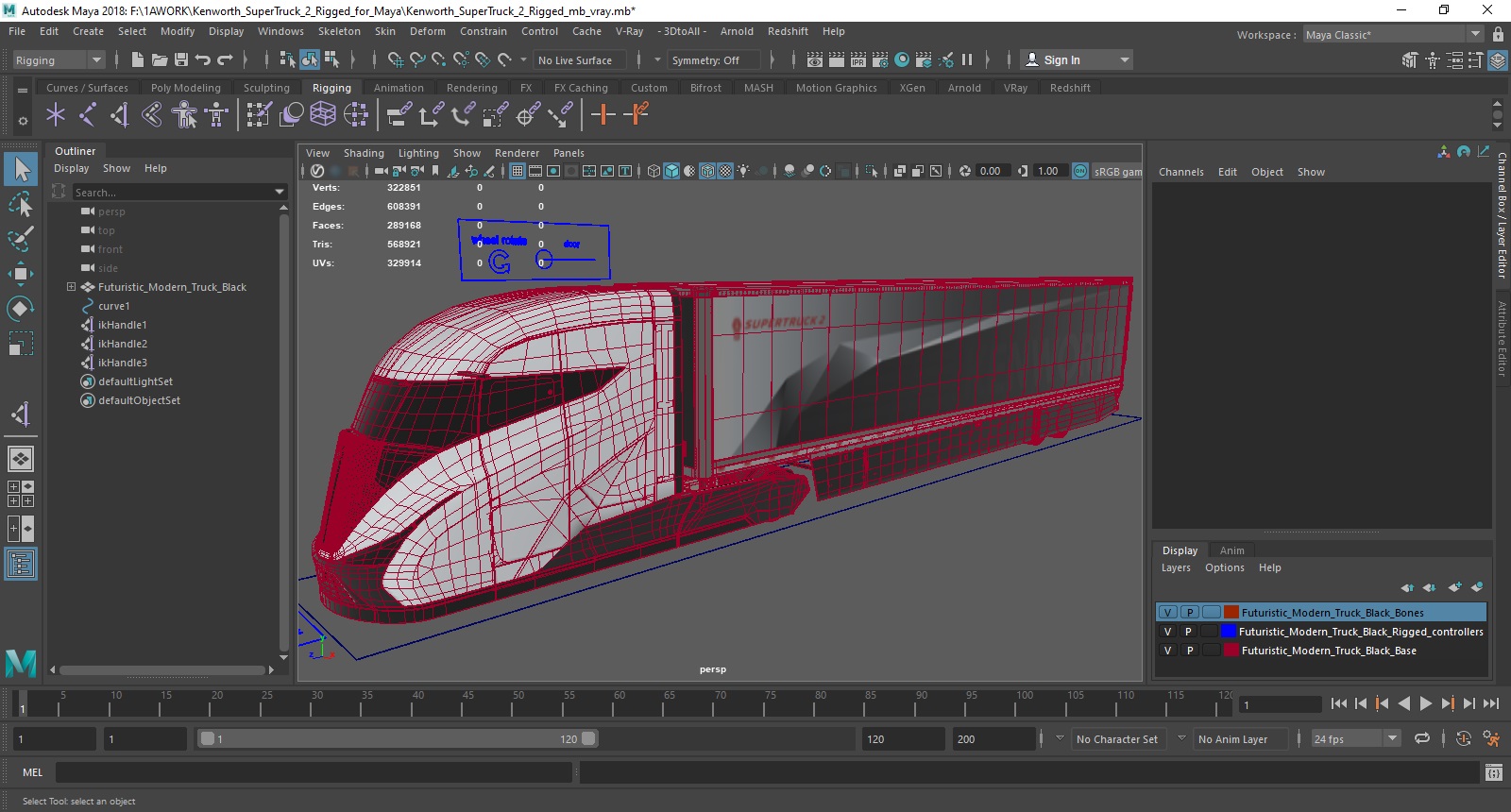This screenshot has height=812, width=1511.
Task: Click the HumanIK skeleton shelf icon
Action: pos(184,115)
